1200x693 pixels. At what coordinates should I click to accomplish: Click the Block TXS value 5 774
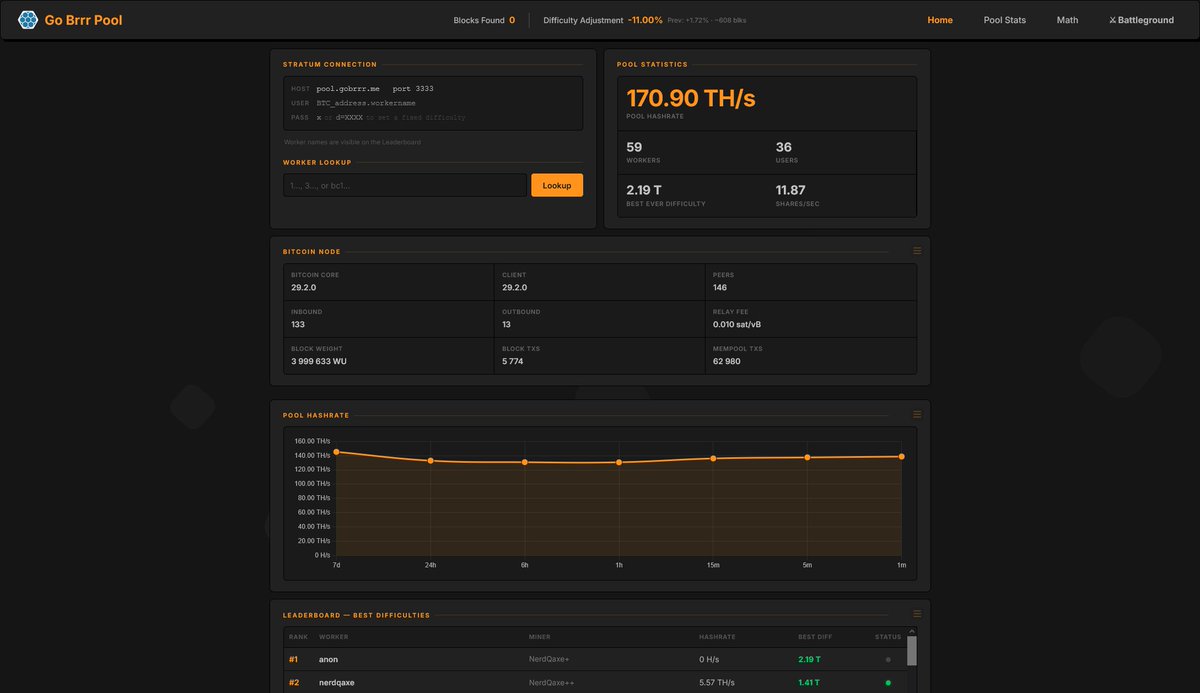pos(513,362)
